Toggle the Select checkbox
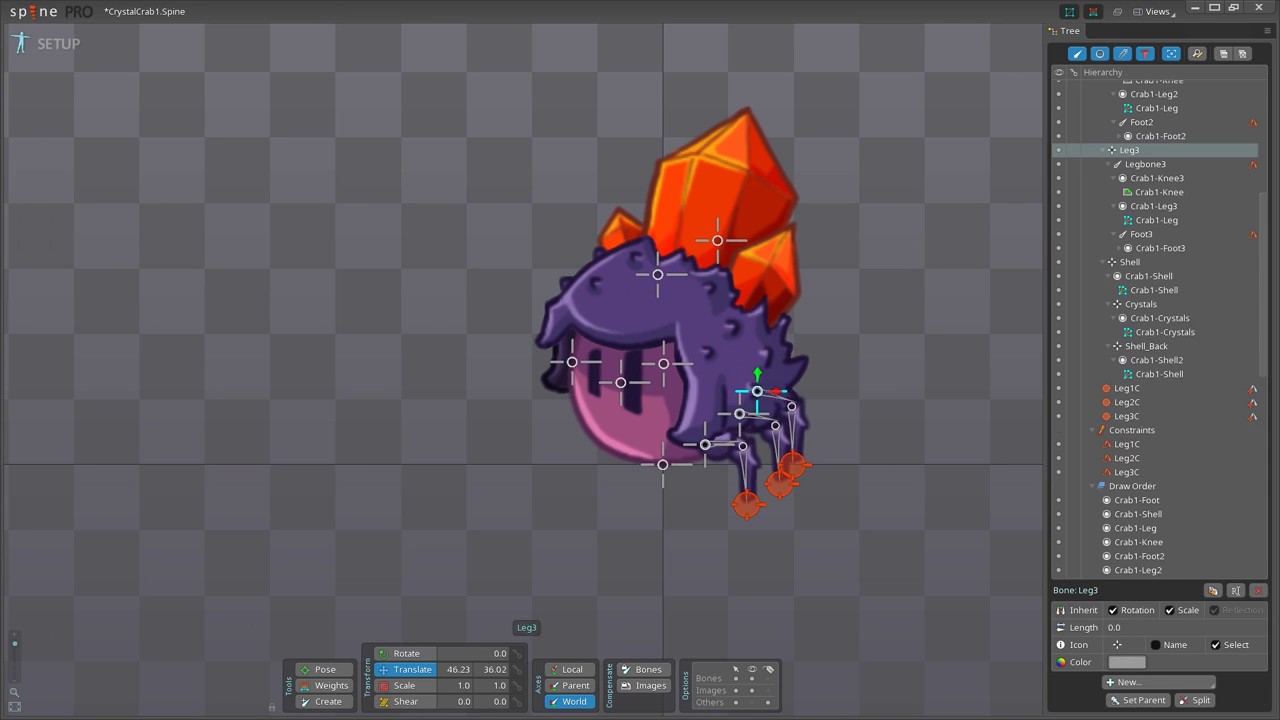This screenshot has height=720, width=1280. tap(1215, 645)
